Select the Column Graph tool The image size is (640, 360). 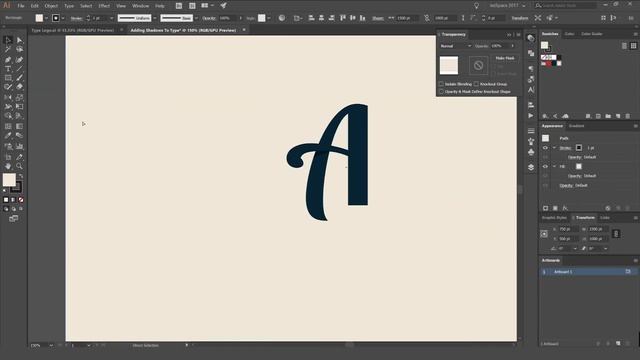pyautogui.click(x=19, y=146)
